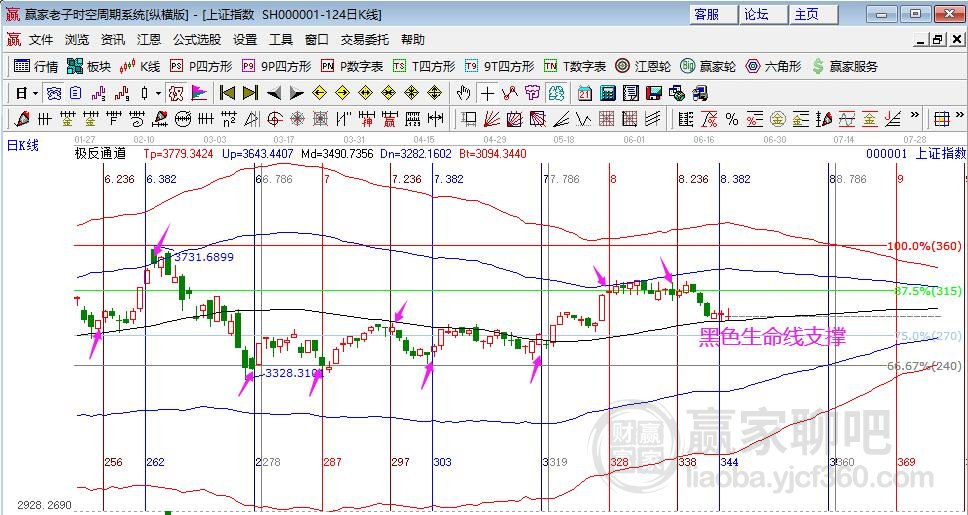
Task: Select the red 神 ruler tool
Action: click(x=367, y=119)
